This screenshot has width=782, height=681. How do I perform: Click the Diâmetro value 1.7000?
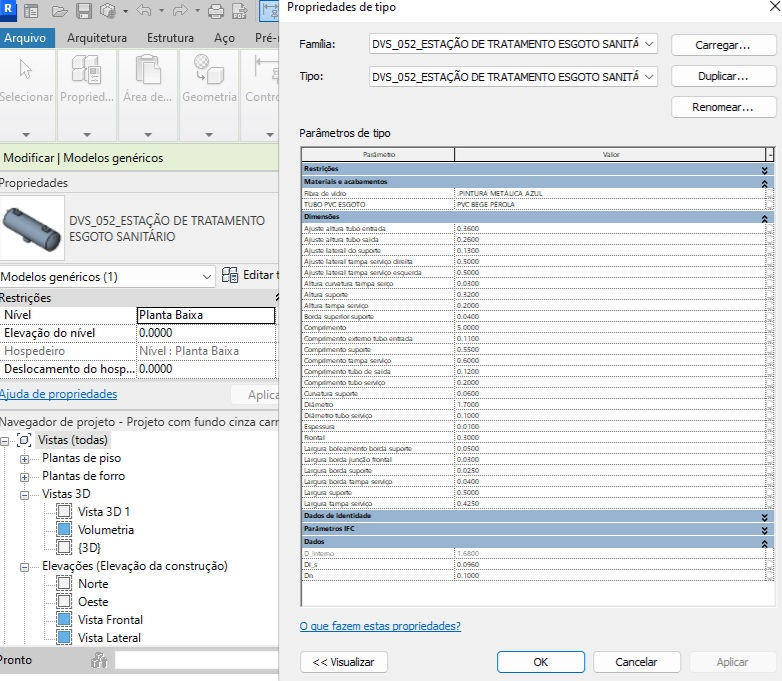(x=610, y=405)
